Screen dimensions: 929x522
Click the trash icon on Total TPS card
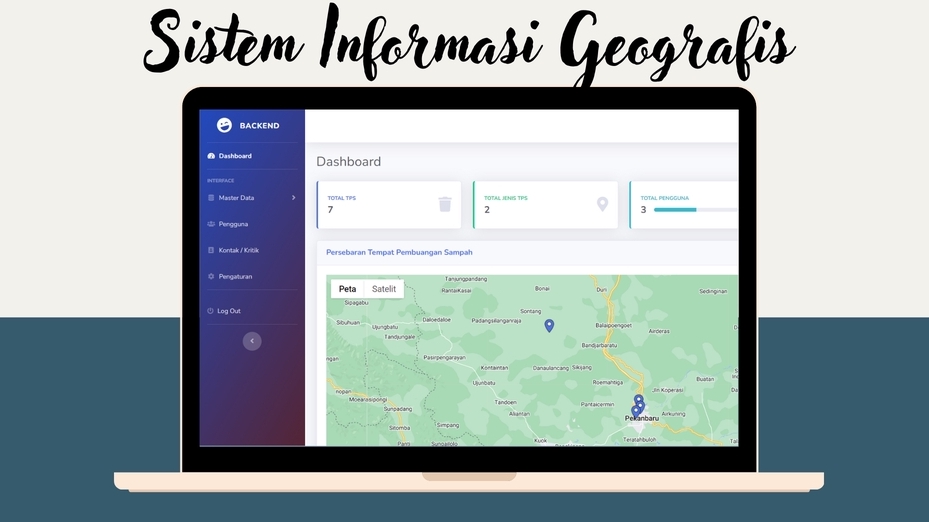[x=445, y=204]
